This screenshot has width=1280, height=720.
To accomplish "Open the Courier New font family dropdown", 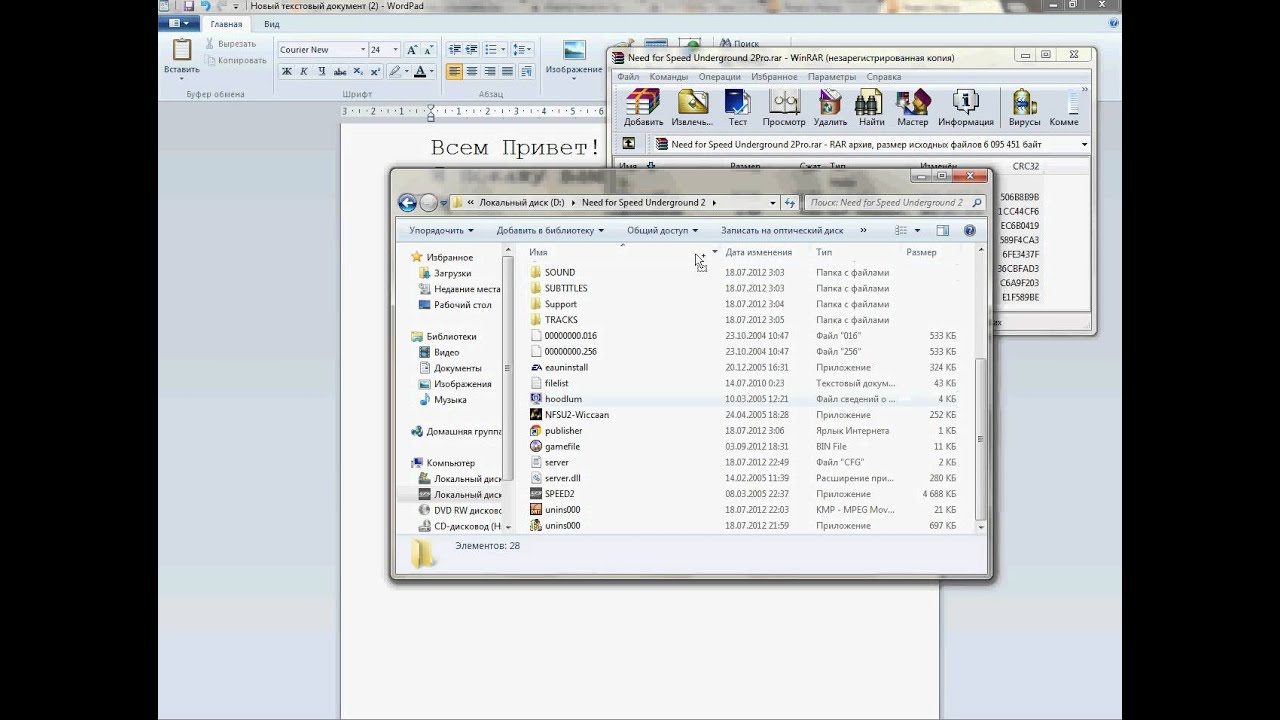I will point(363,49).
